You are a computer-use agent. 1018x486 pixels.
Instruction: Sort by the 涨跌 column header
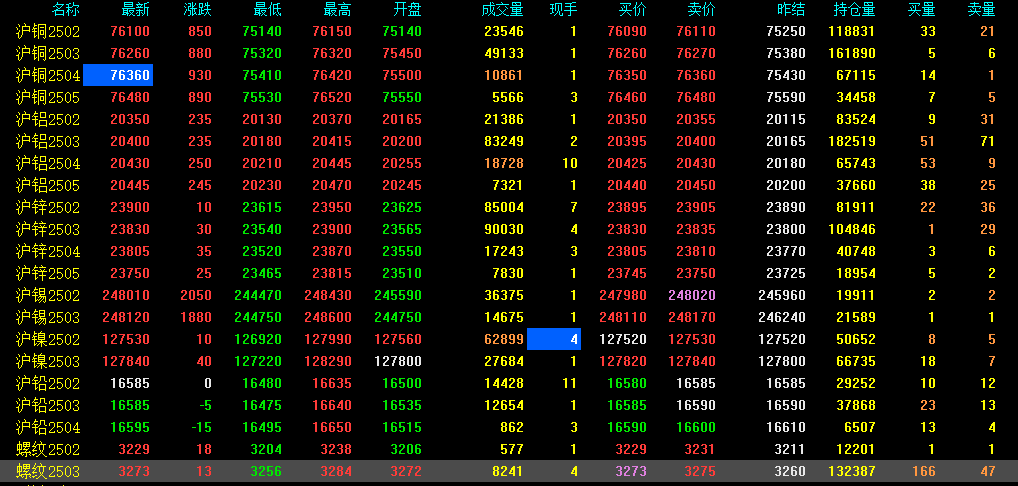click(x=197, y=9)
